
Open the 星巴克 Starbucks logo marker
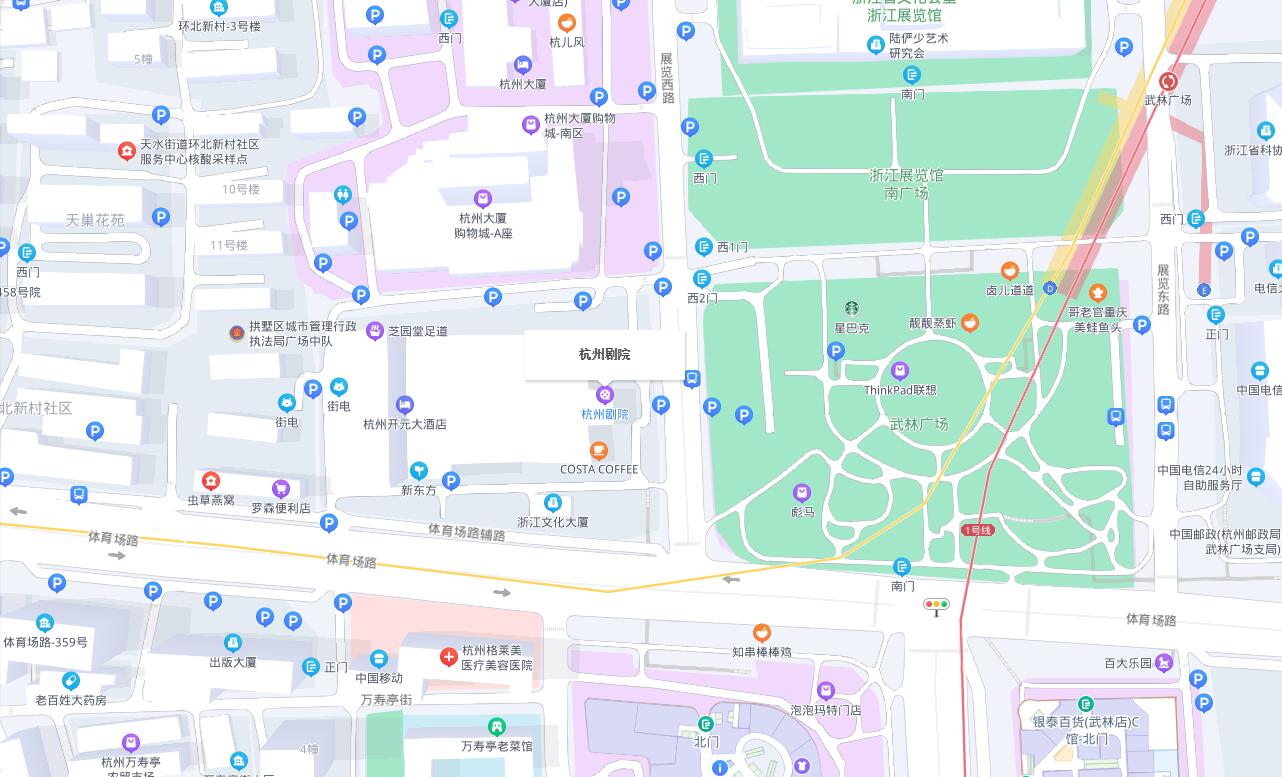point(852,309)
